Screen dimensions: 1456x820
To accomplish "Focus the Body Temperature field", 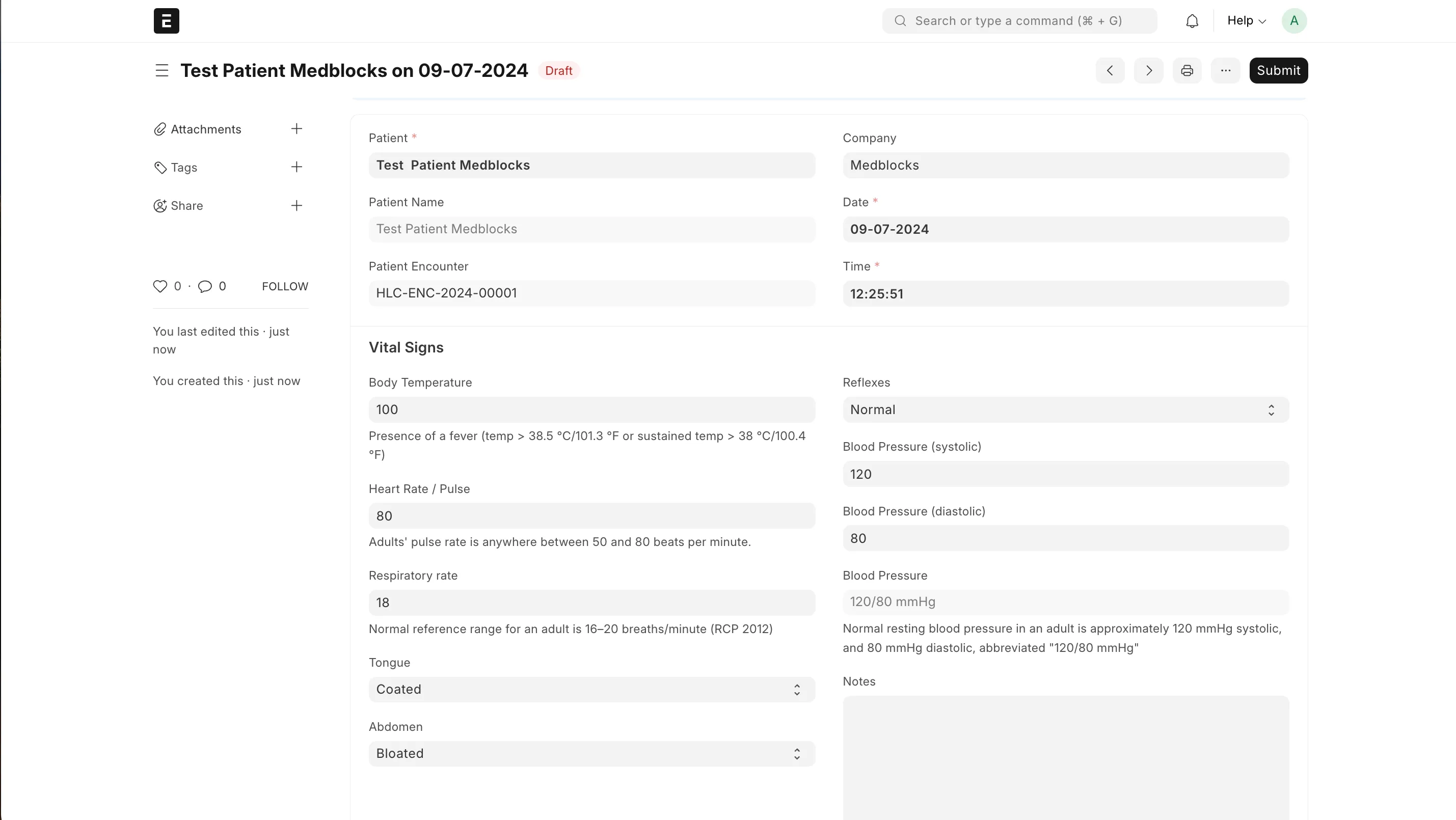I will pos(591,409).
